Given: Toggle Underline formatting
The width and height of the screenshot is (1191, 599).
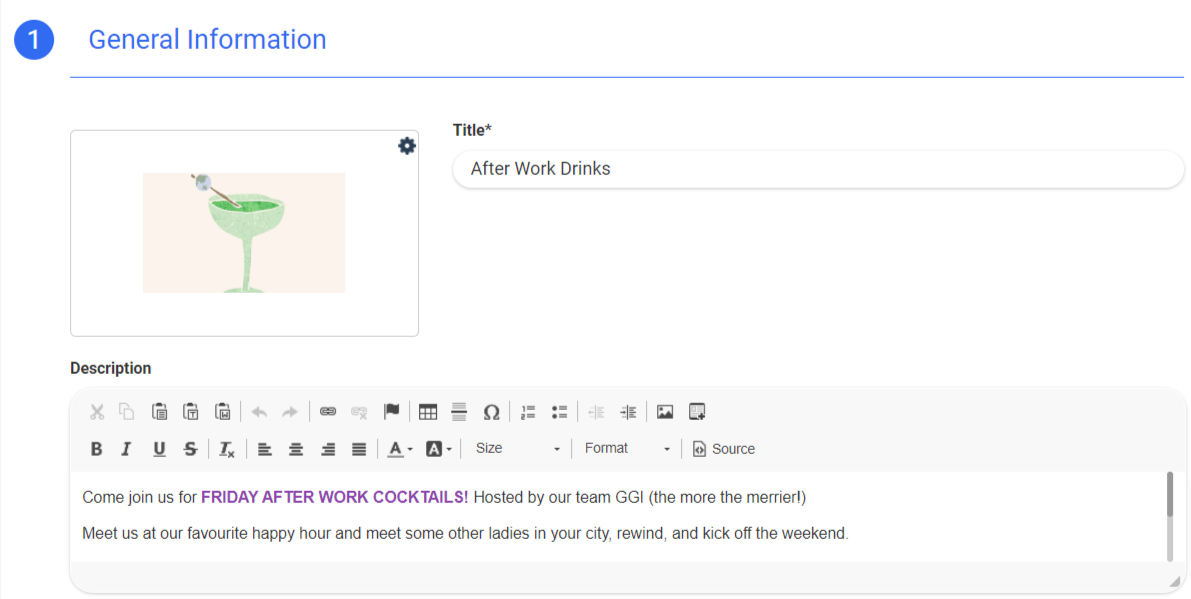Looking at the screenshot, I should pos(159,449).
